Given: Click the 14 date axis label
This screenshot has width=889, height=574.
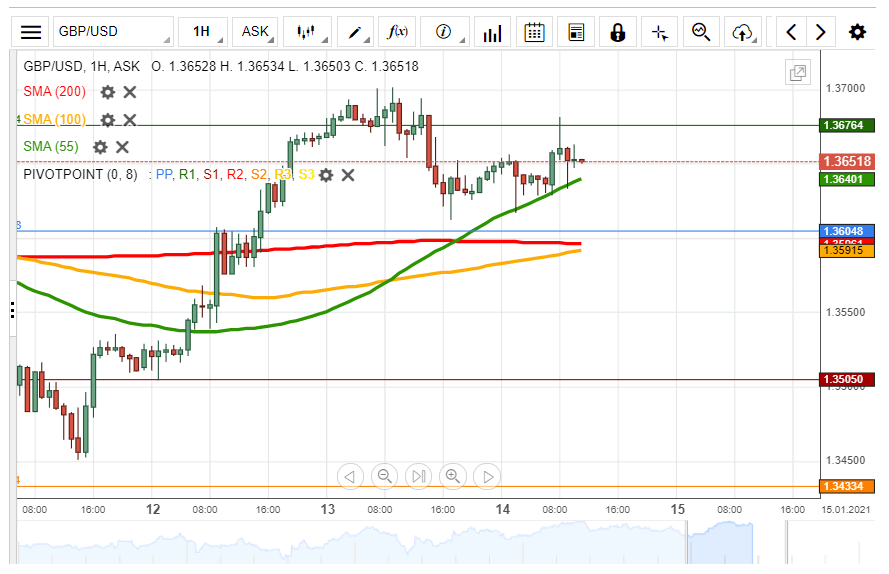Looking at the screenshot, I should 502,509.
